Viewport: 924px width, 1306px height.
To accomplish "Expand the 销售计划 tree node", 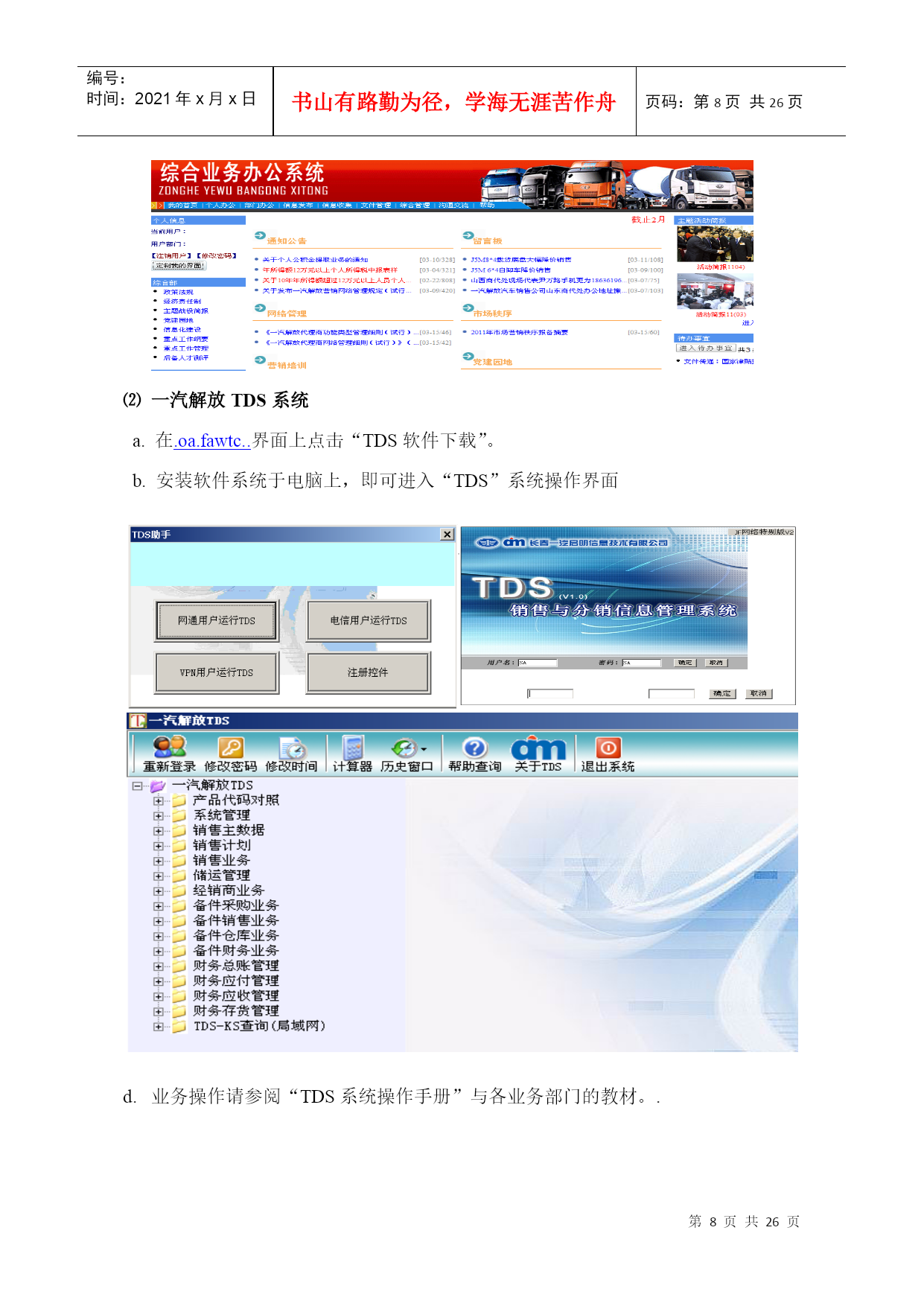I will (158, 846).
